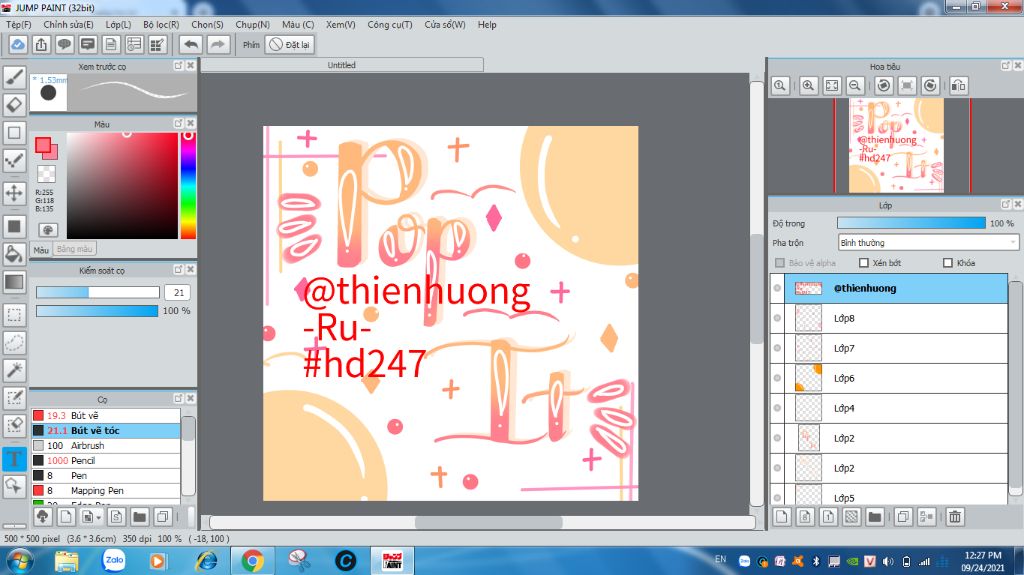The image size is (1024, 575).
Task: Select the Move tool with four arrows
Action: 14,193
